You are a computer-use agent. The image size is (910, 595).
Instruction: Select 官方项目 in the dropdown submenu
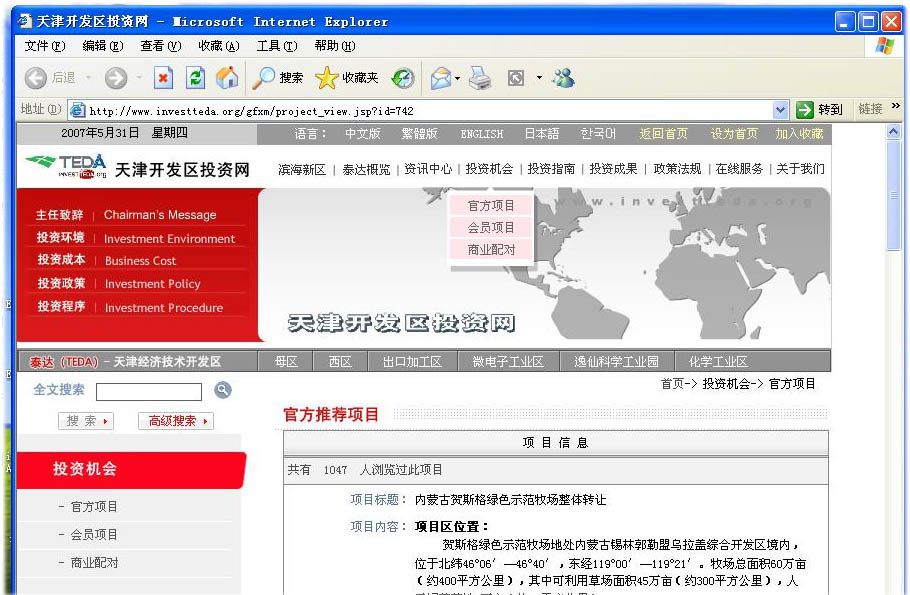[491, 205]
